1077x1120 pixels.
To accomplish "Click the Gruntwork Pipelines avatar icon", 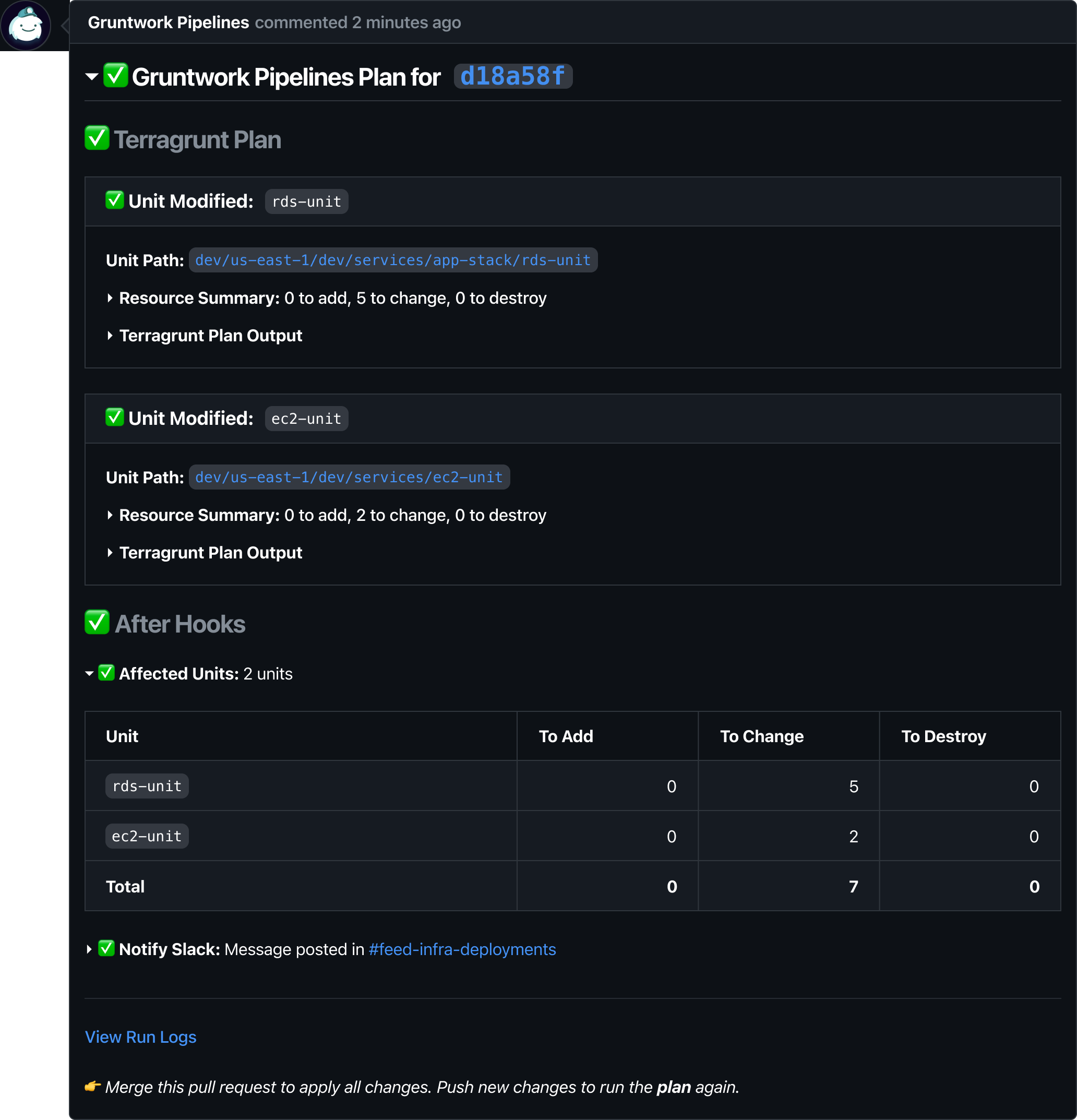I will [x=26, y=25].
